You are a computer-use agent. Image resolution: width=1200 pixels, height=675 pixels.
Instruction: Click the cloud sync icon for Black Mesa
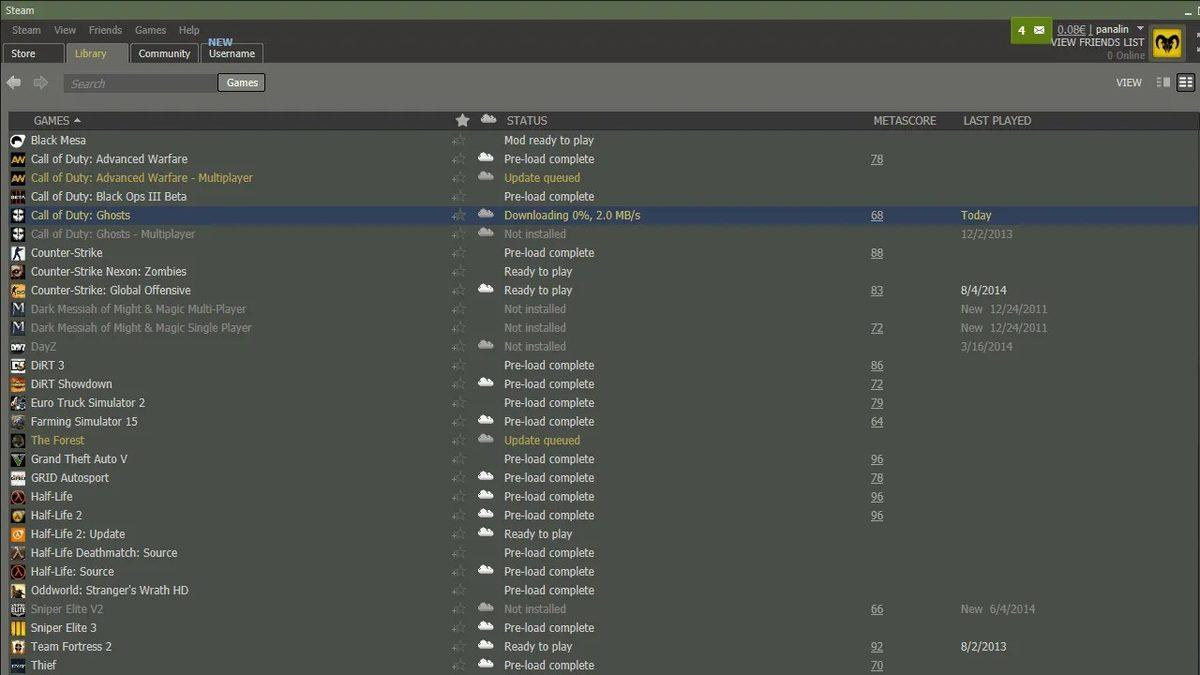tap(486, 140)
